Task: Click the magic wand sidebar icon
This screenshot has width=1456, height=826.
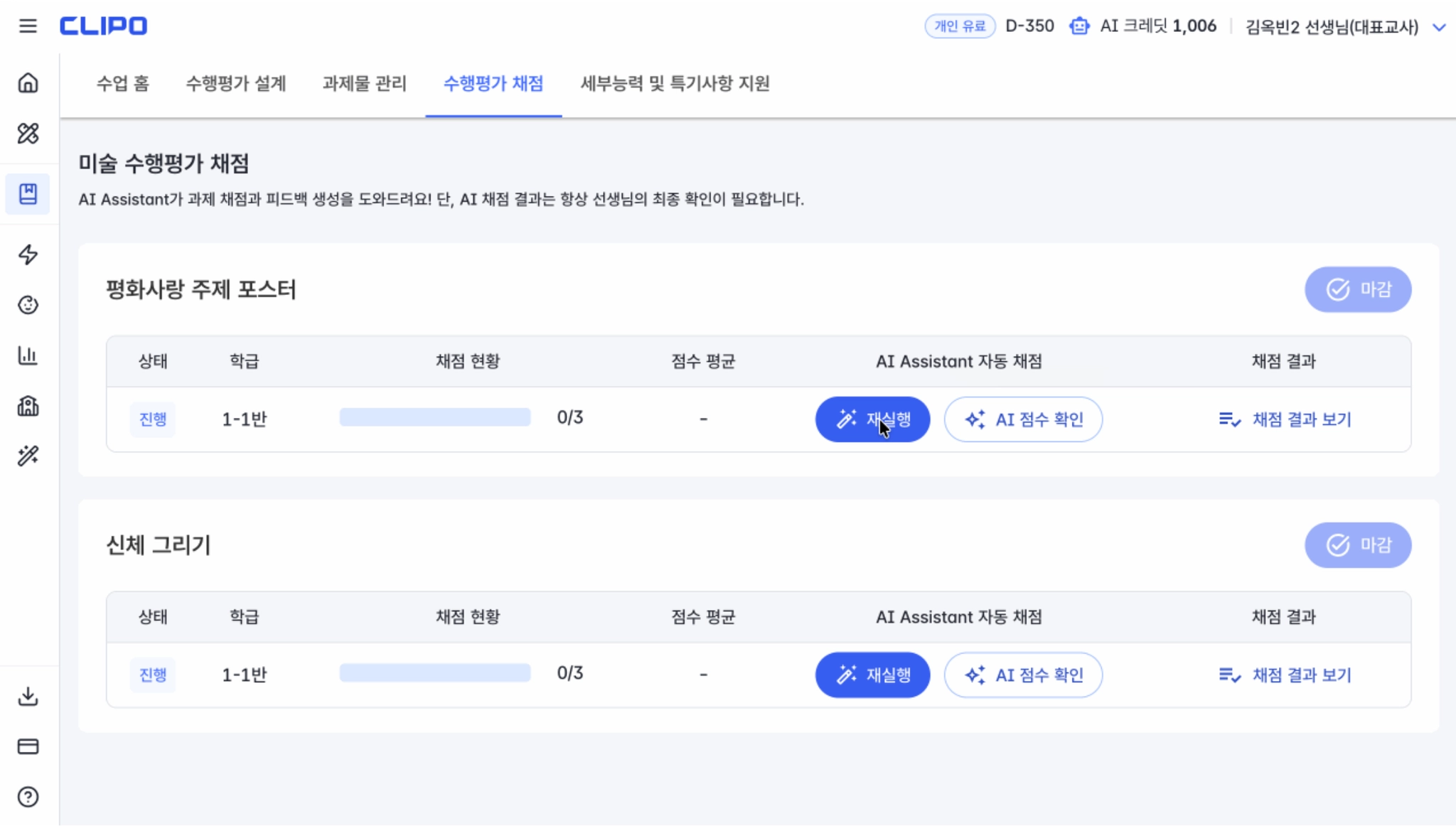Action: 28,456
